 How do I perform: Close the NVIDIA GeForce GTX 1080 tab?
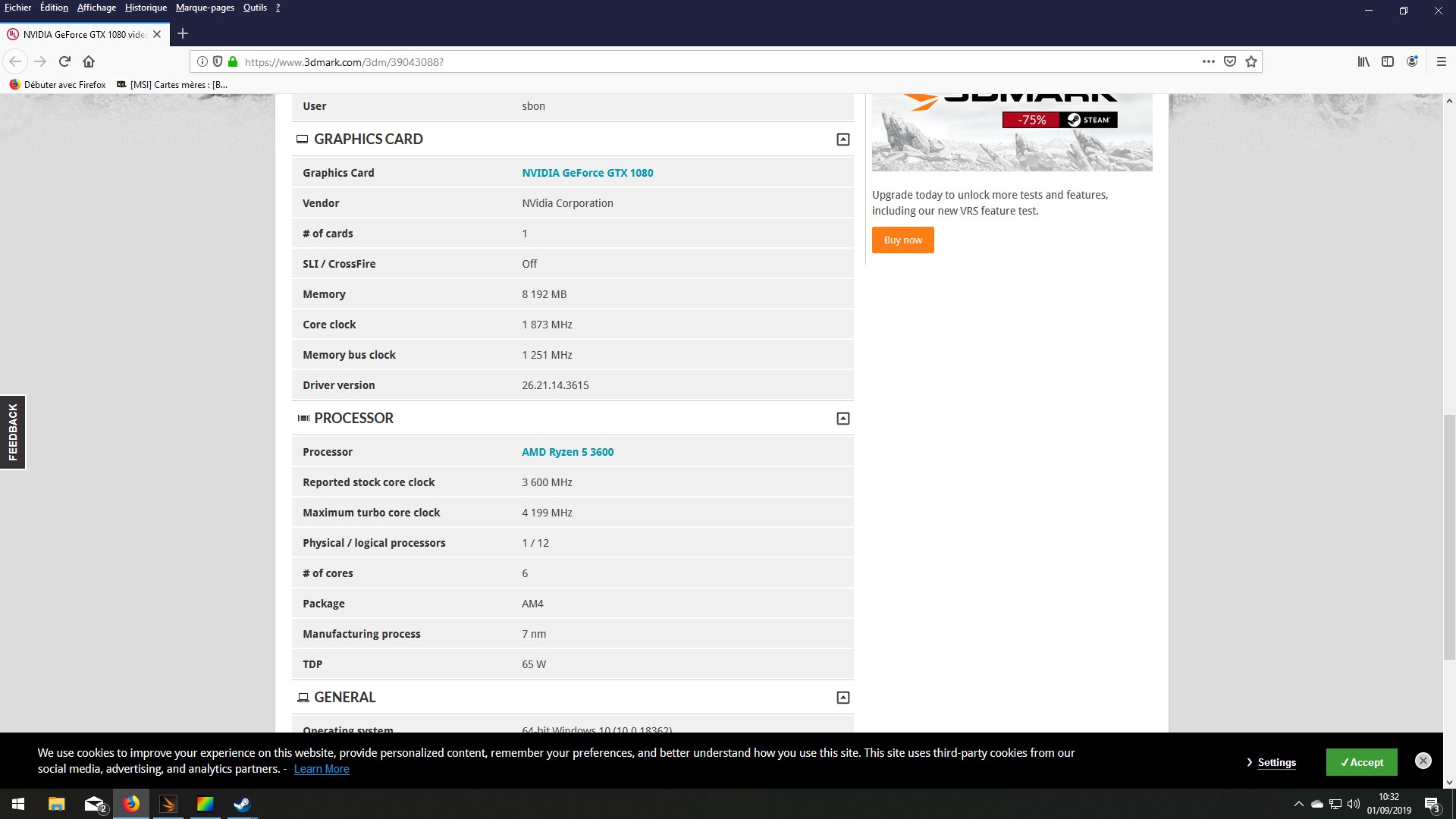click(157, 34)
